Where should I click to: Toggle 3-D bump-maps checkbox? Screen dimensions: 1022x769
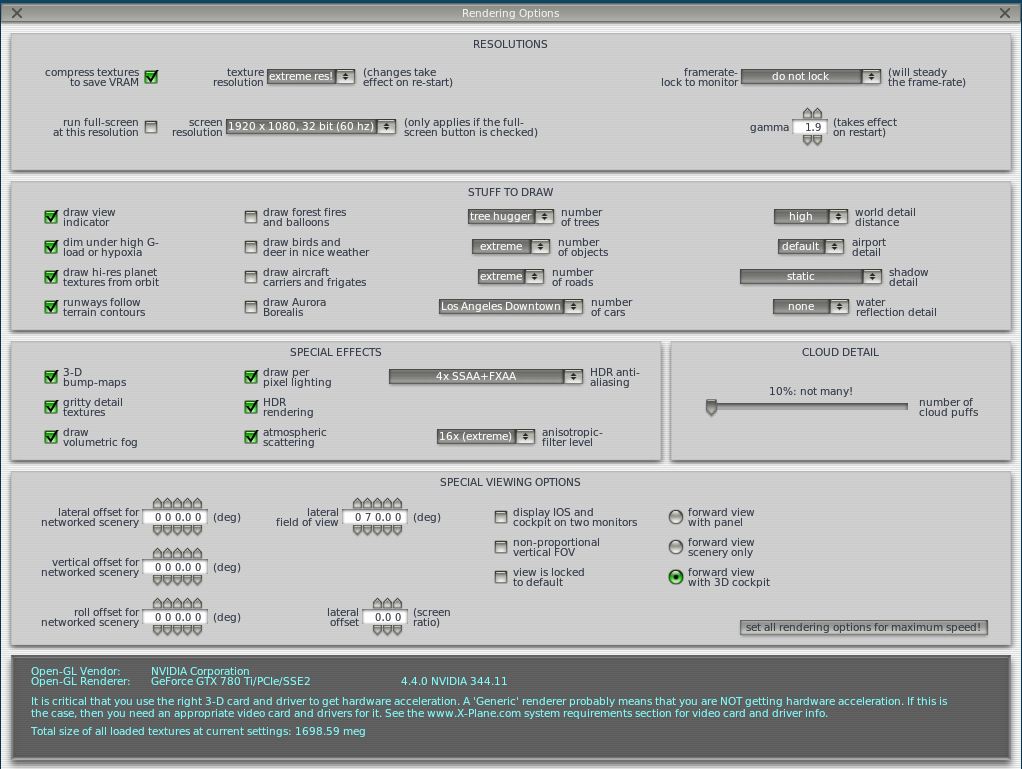(51, 377)
